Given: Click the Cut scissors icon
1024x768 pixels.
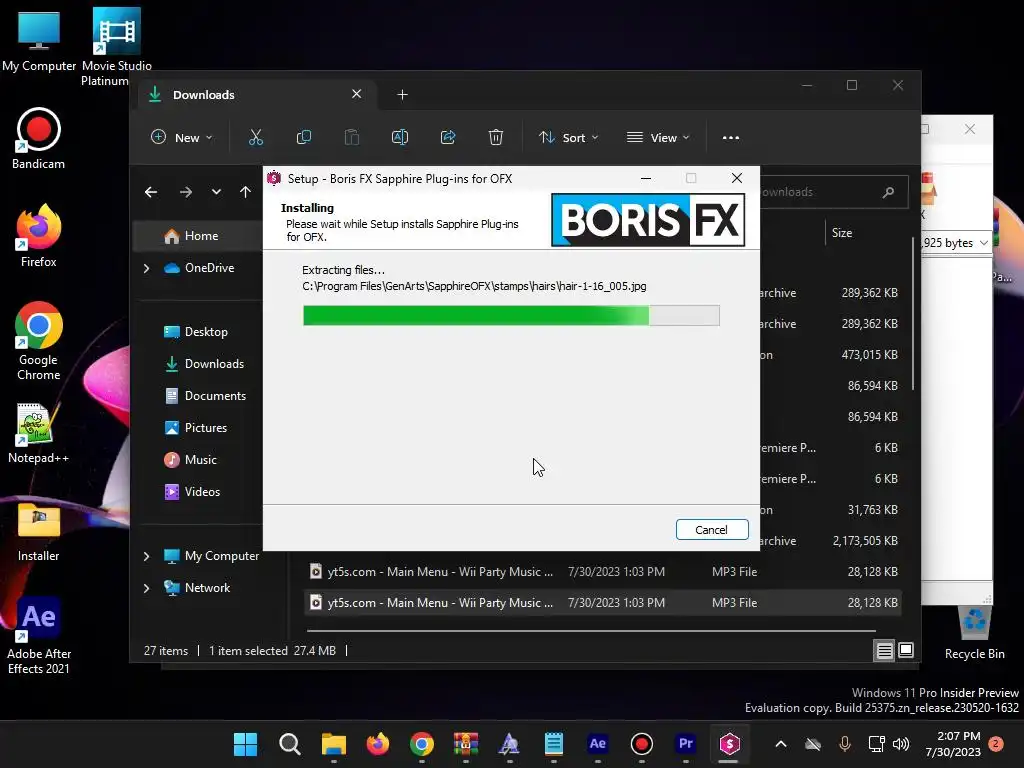Looking at the screenshot, I should click(256, 138).
